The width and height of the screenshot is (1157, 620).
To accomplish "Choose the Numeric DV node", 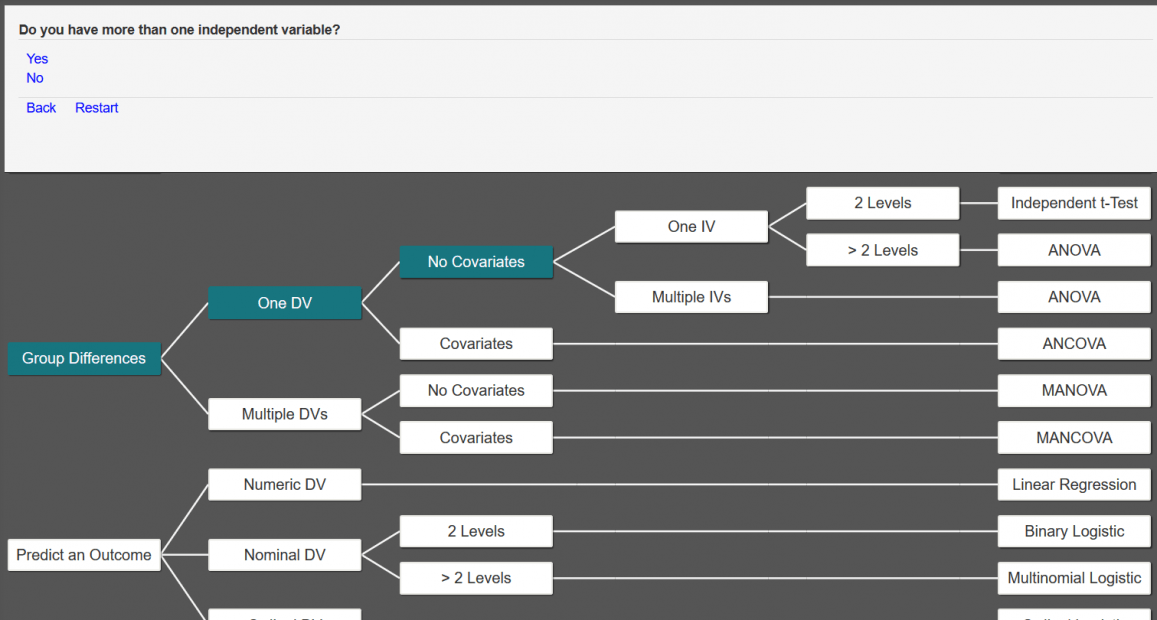I will point(284,485).
